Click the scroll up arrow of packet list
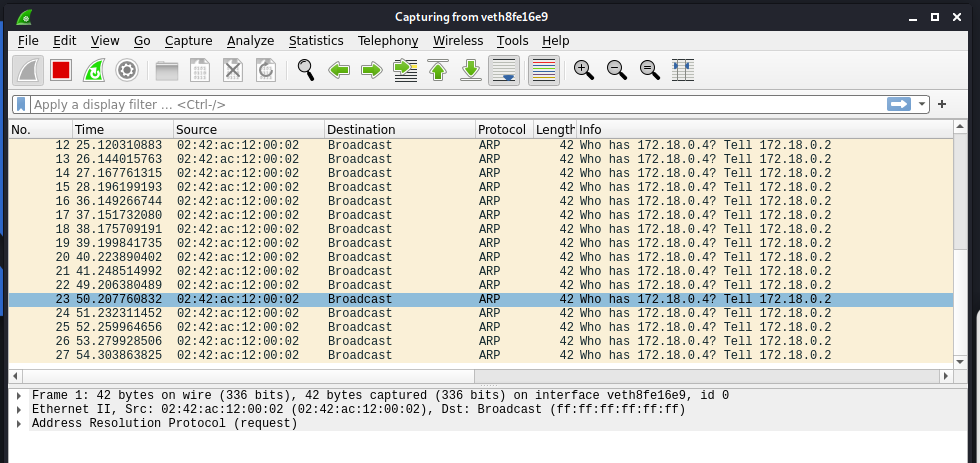The height and width of the screenshot is (463, 980). click(961, 127)
